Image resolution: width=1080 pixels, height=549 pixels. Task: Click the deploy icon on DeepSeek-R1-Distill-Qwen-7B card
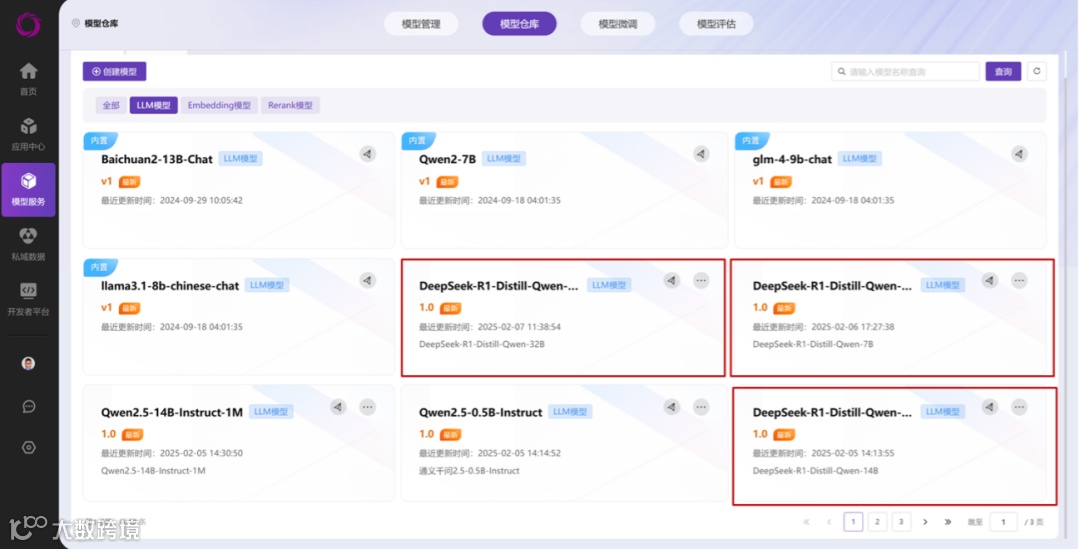tap(990, 280)
